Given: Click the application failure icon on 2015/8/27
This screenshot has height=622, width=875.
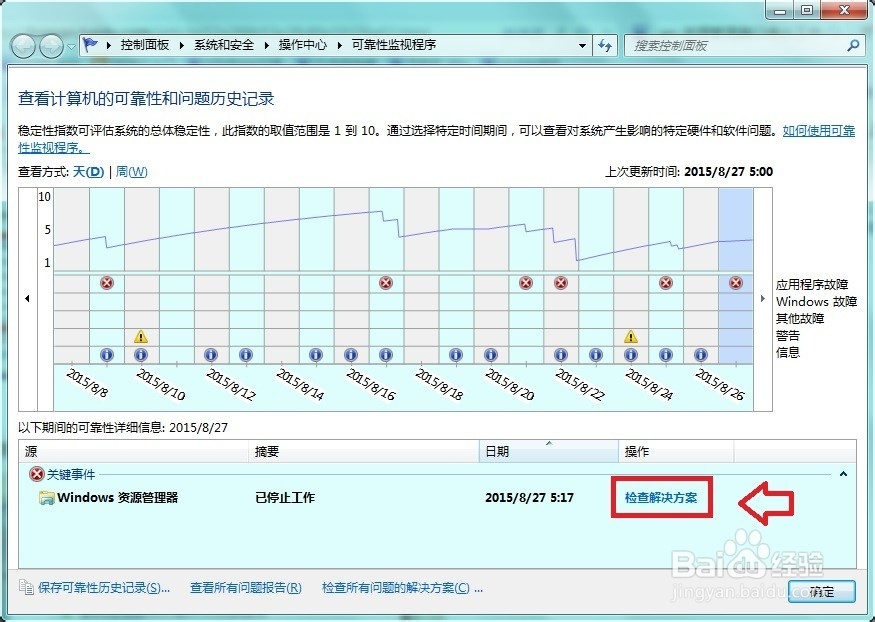Looking at the screenshot, I should pyautogui.click(x=736, y=283).
